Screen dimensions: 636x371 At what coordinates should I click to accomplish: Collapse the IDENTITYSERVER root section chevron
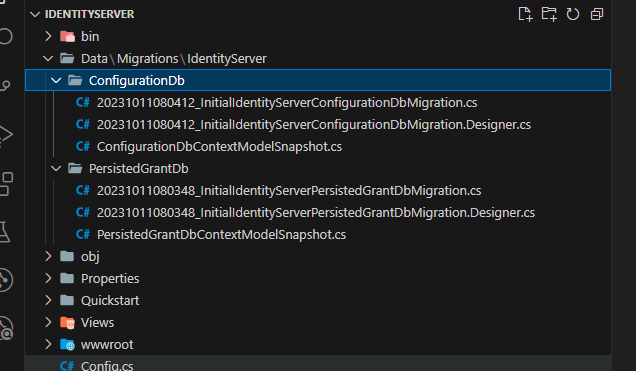(x=35, y=15)
